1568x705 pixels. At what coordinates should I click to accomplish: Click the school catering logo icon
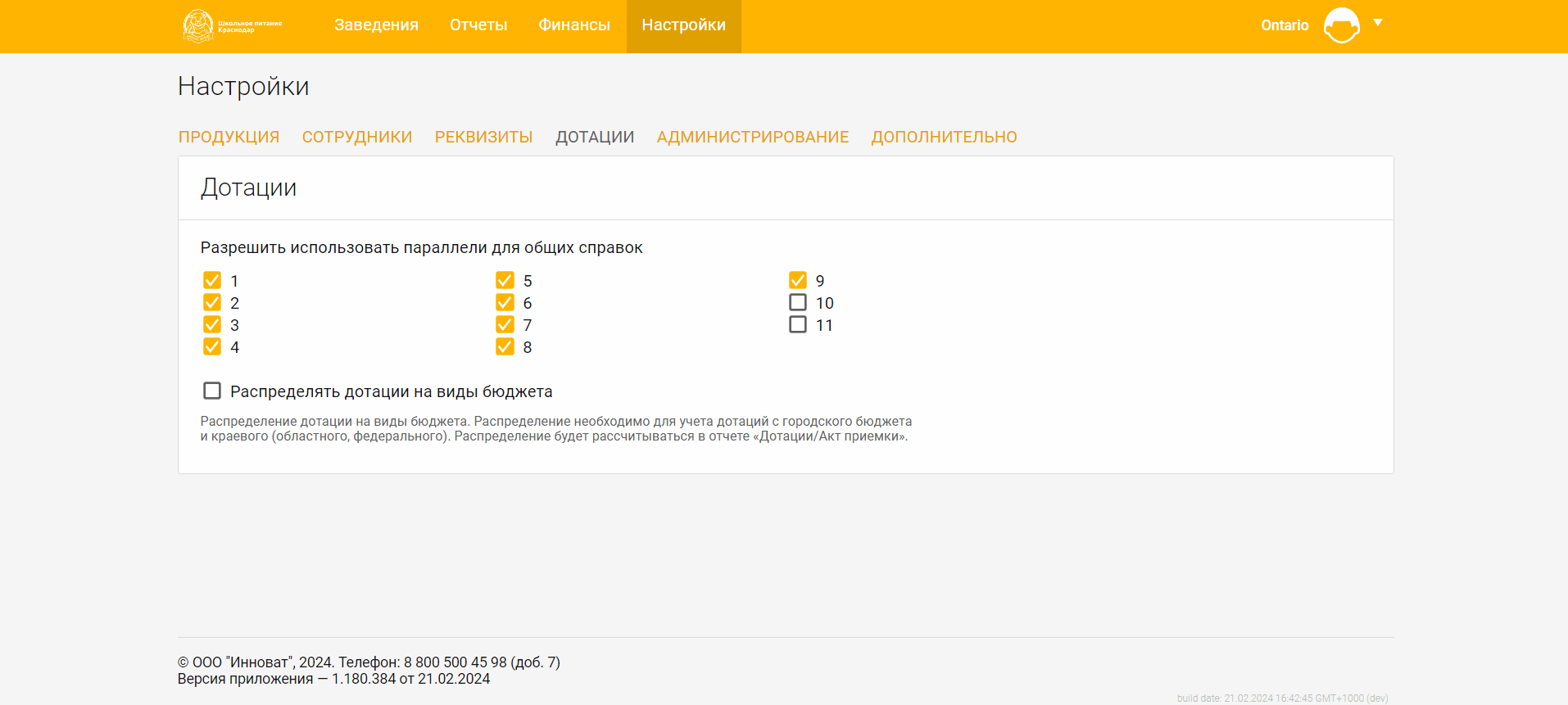198,26
